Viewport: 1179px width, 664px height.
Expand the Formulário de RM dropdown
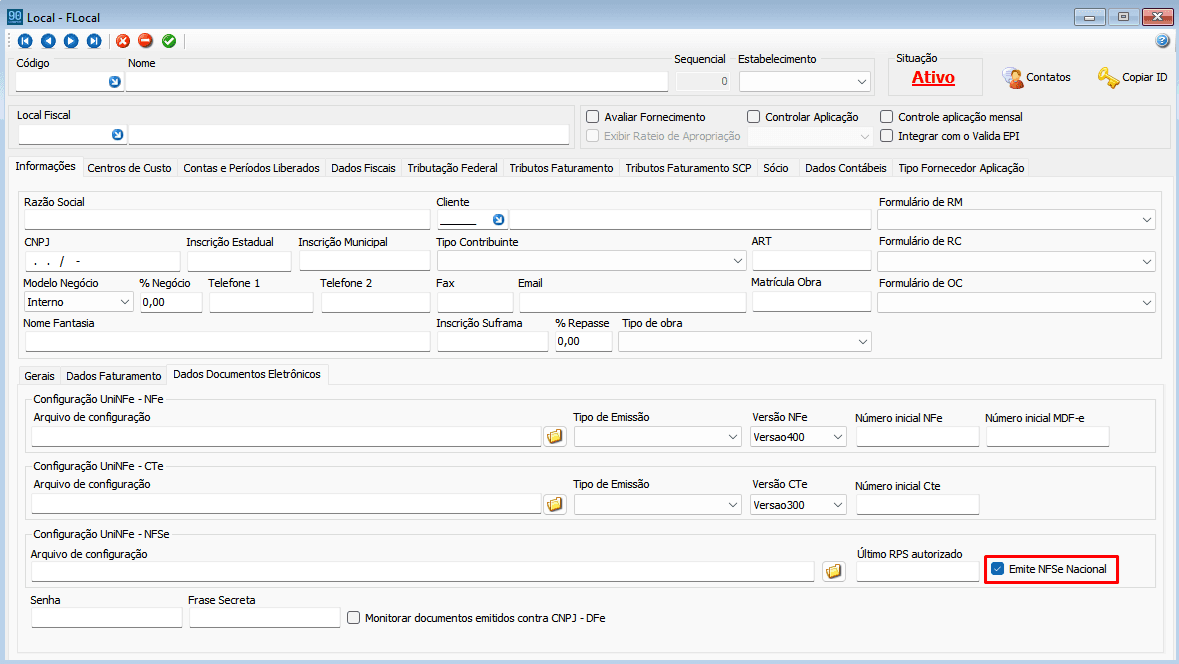[1147, 220]
